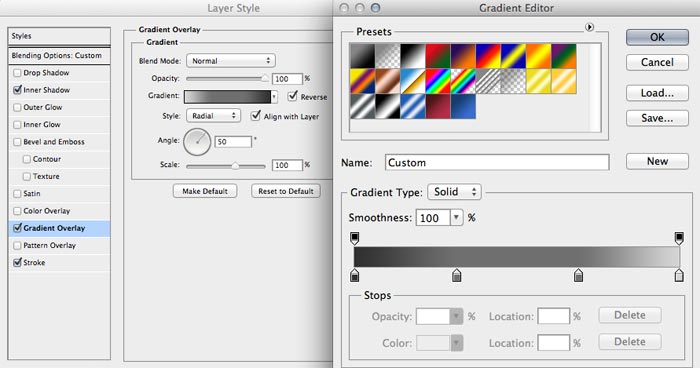Open Blending Options: Custom

tap(59, 55)
